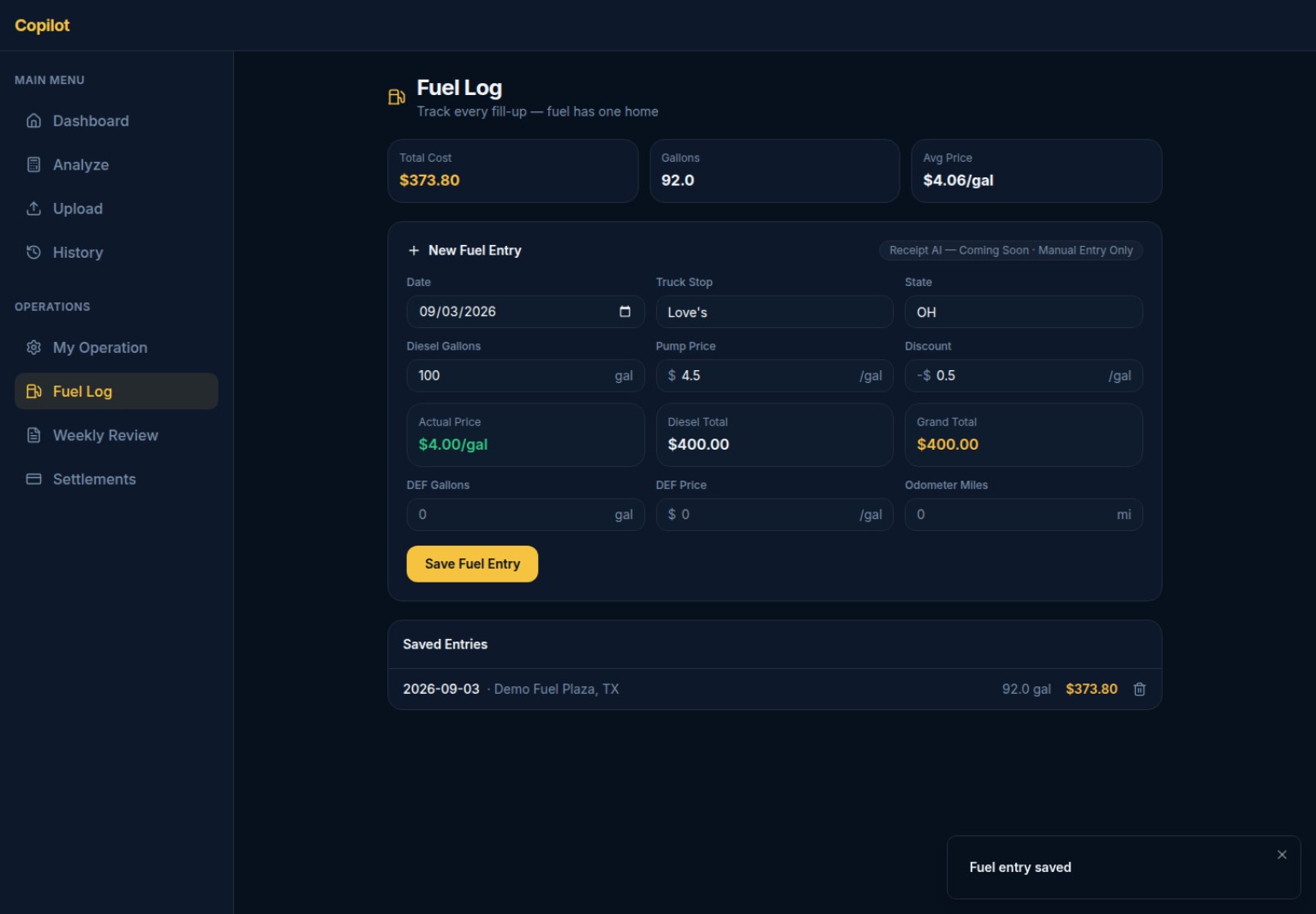Click the My Operation gear icon
Viewport: 1316px width, 914px height.
click(x=33, y=348)
